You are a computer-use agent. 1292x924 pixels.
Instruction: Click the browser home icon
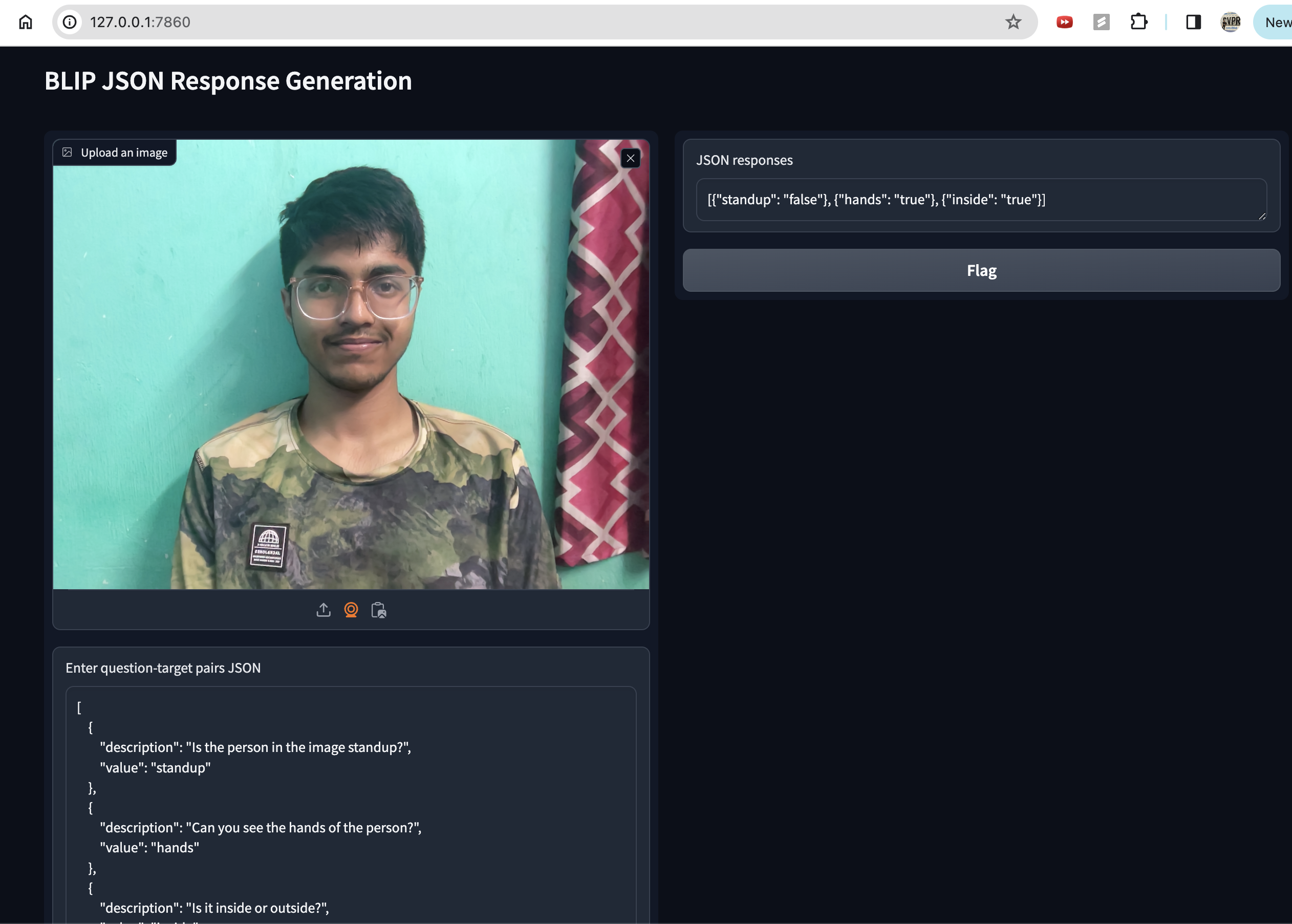pos(26,22)
